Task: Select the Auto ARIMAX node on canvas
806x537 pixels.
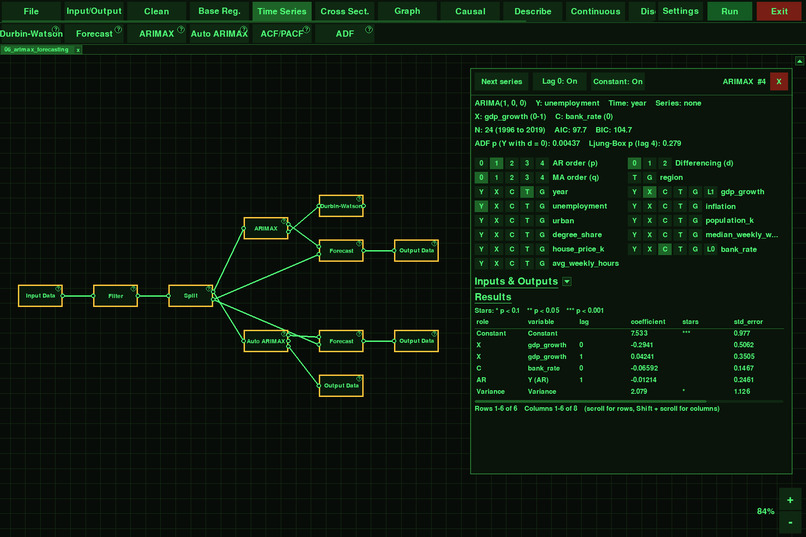Action: [x=266, y=341]
